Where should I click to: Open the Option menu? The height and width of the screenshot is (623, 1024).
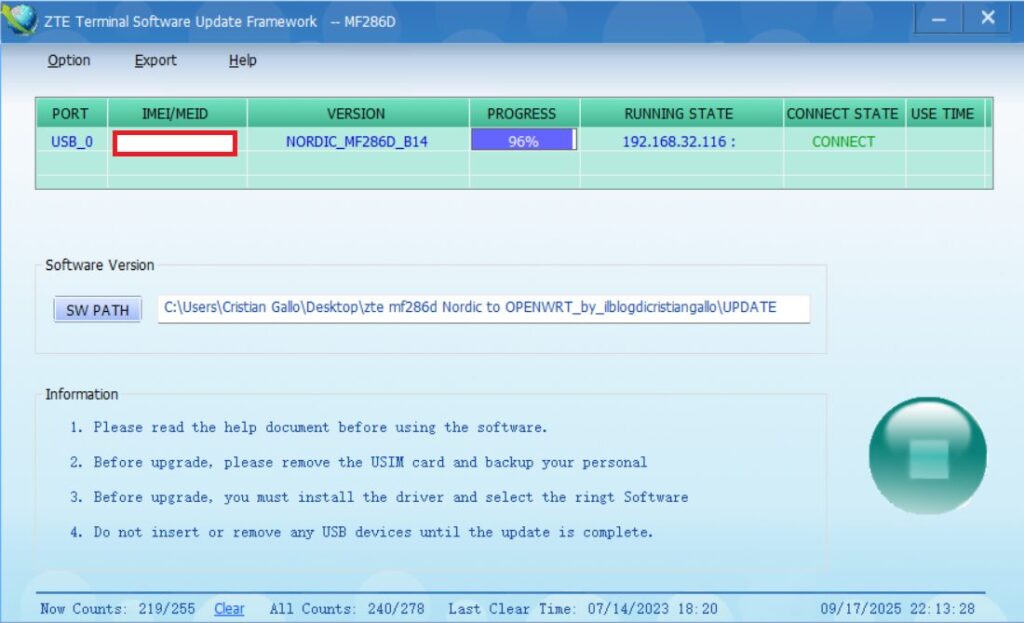click(69, 61)
